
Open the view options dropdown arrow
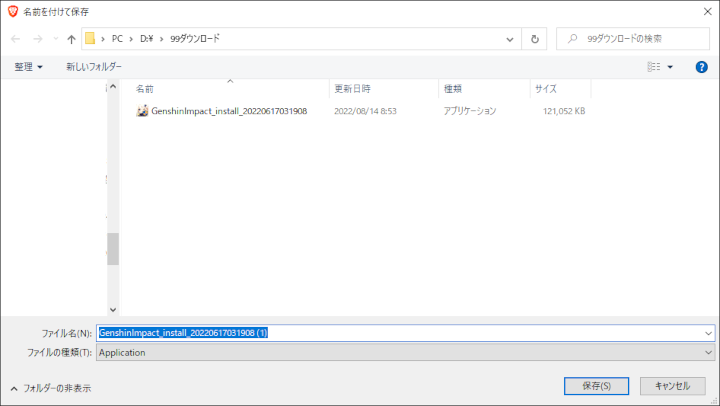(x=670, y=67)
